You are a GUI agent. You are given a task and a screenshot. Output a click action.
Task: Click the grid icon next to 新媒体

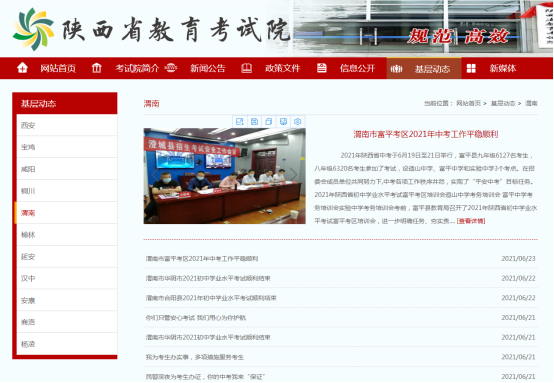(x=471, y=68)
